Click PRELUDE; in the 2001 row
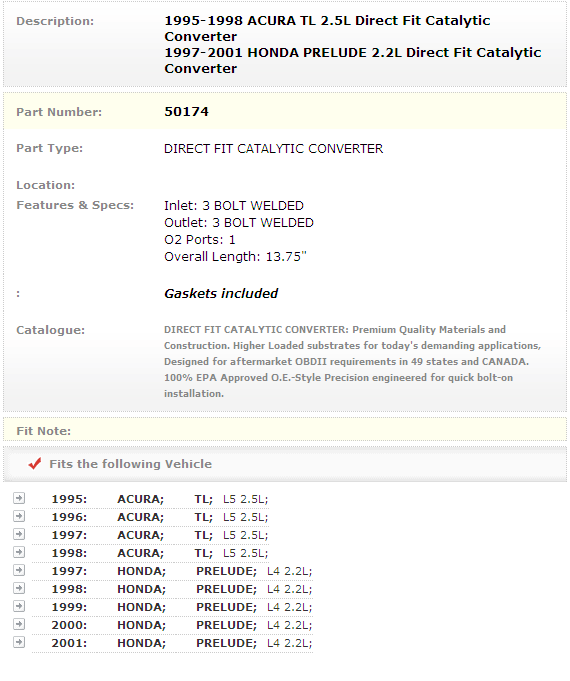This screenshot has width=570, height=681. click(226, 643)
